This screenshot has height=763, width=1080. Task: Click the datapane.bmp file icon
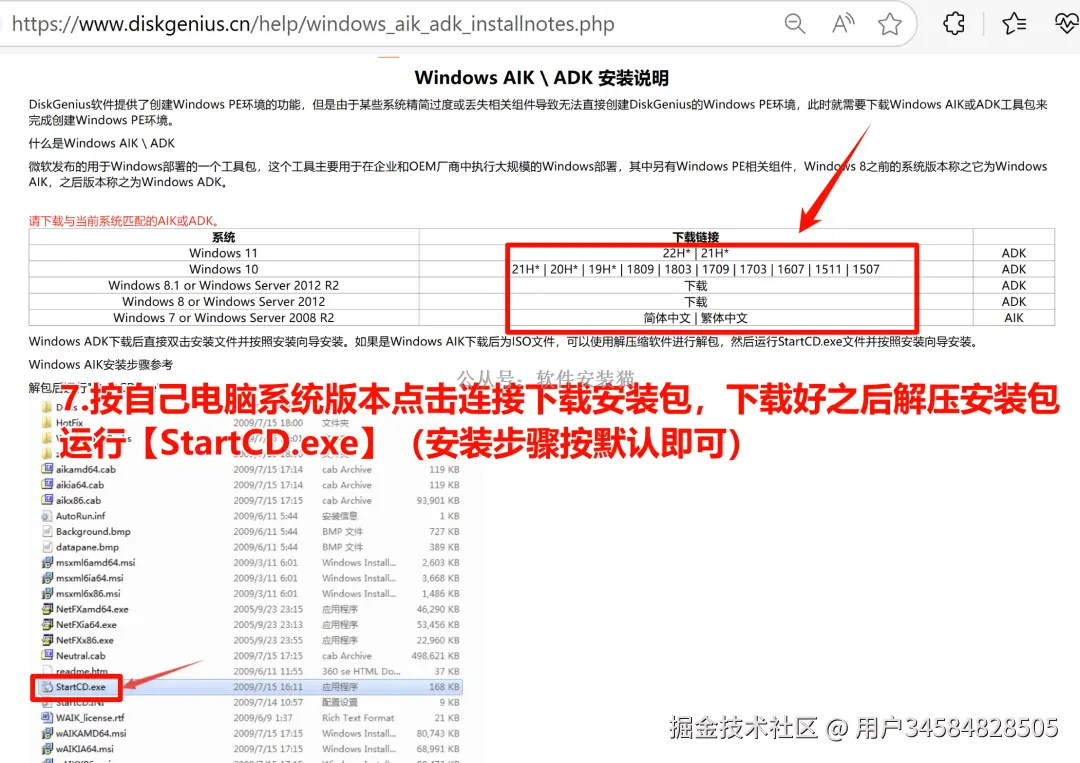47,547
